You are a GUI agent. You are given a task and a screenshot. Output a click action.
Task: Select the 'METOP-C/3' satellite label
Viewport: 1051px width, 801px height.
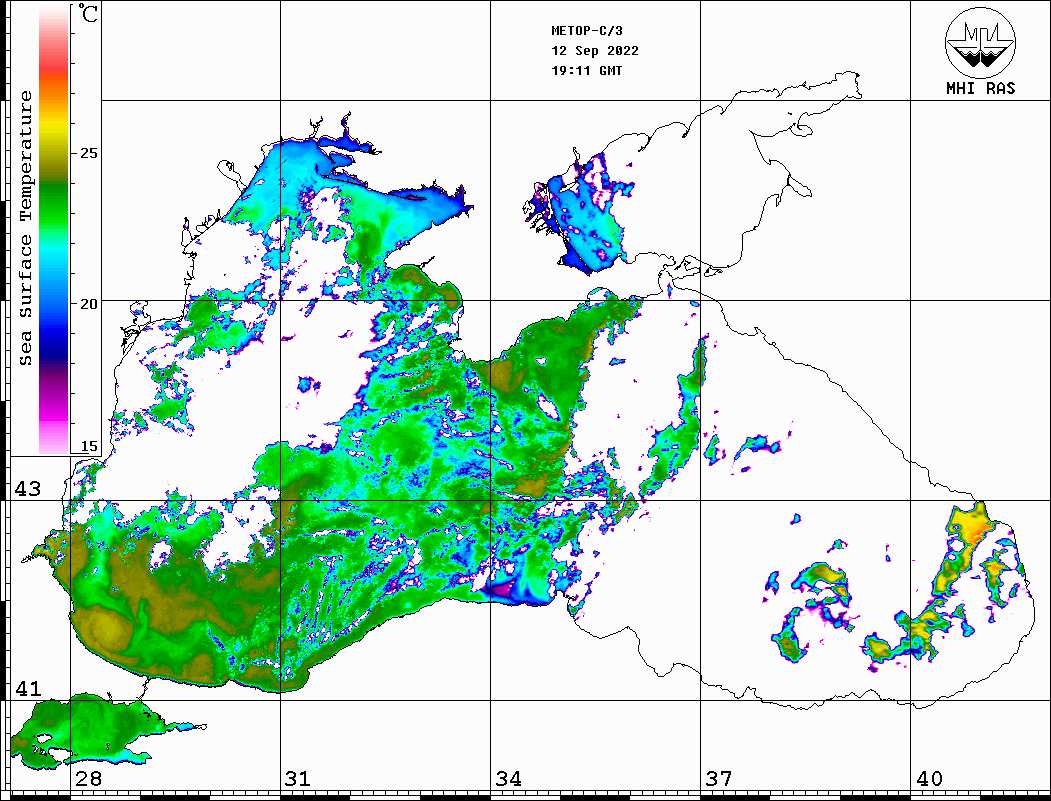coord(587,31)
